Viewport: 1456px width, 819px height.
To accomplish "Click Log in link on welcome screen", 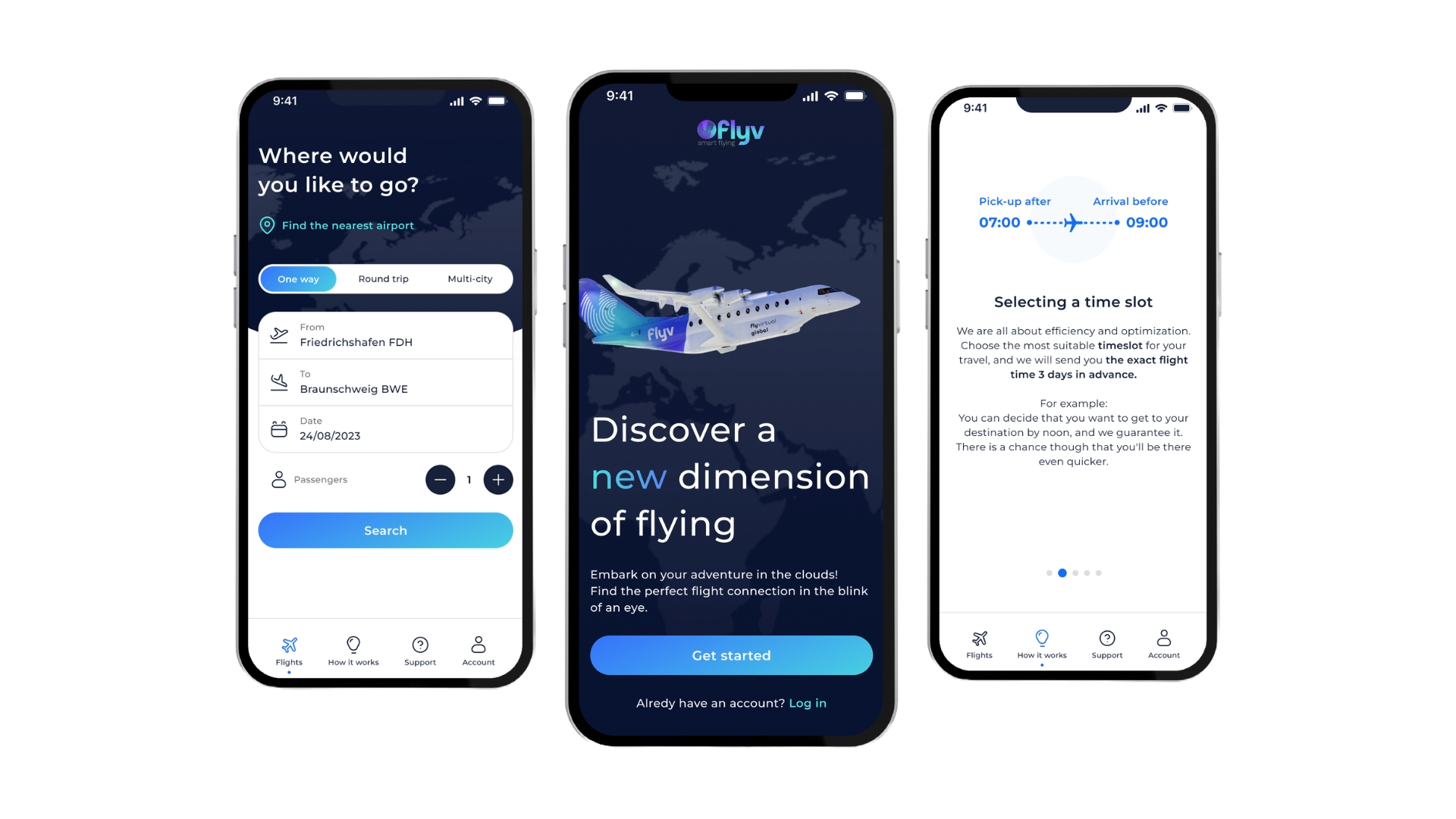I will [807, 702].
